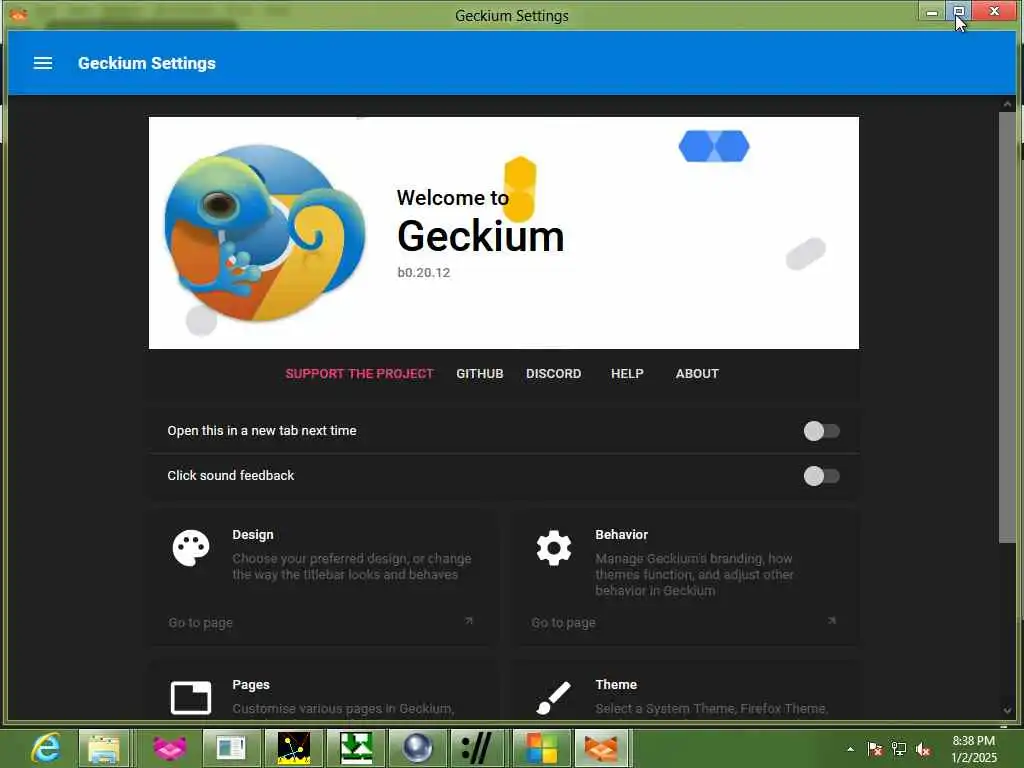Click the Action Center flag tray icon
This screenshot has width=1024, height=768.
[x=875, y=749]
